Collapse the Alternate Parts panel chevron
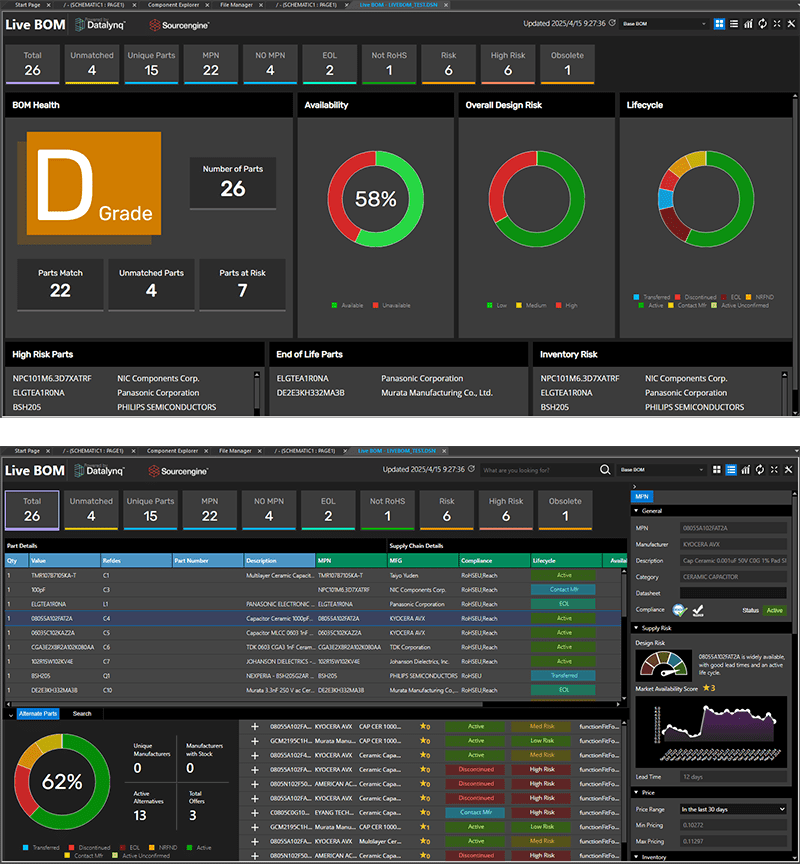This screenshot has width=800, height=864. pos(10,714)
